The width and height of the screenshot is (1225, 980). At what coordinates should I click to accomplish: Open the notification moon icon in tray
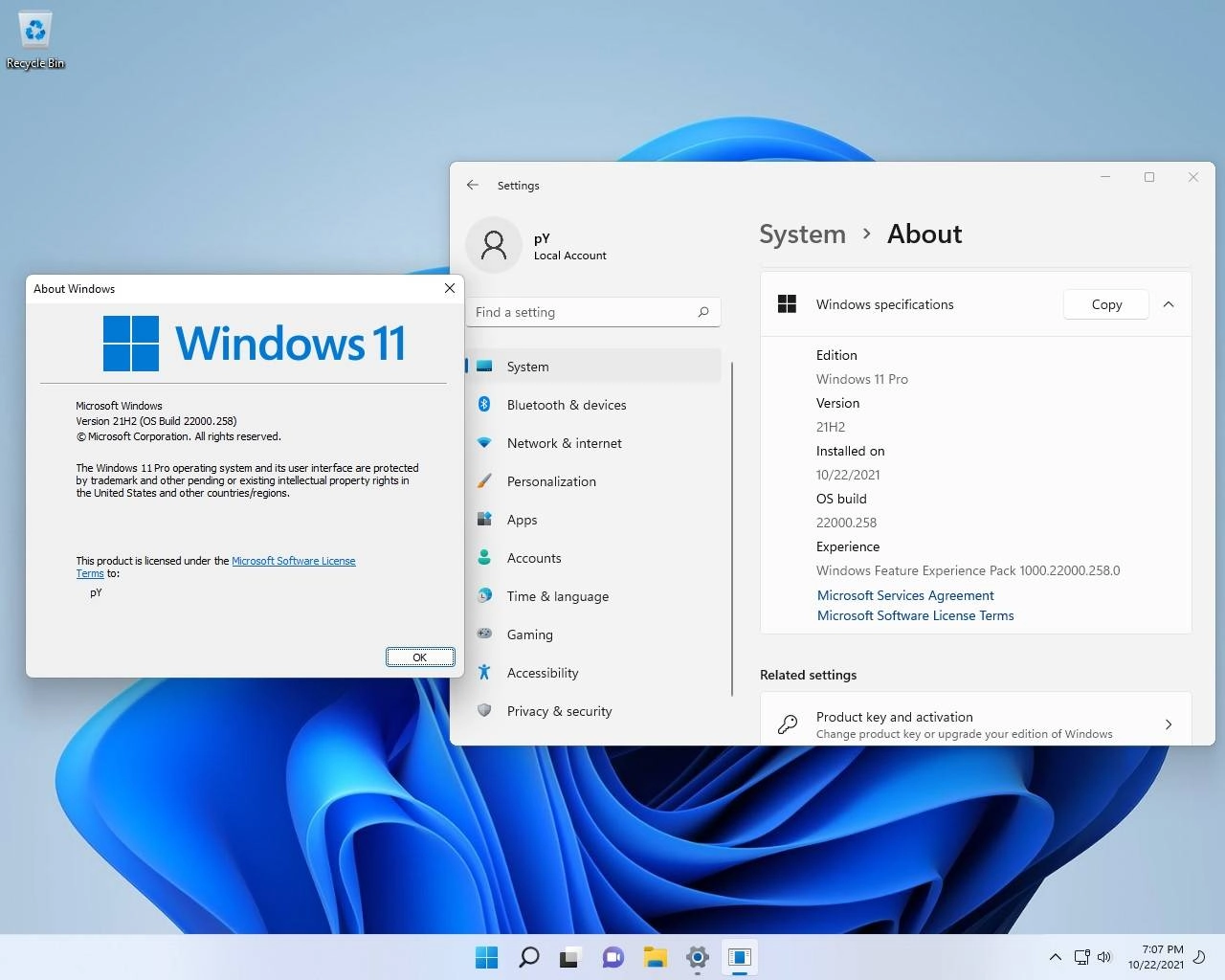(x=1199, y=957)
